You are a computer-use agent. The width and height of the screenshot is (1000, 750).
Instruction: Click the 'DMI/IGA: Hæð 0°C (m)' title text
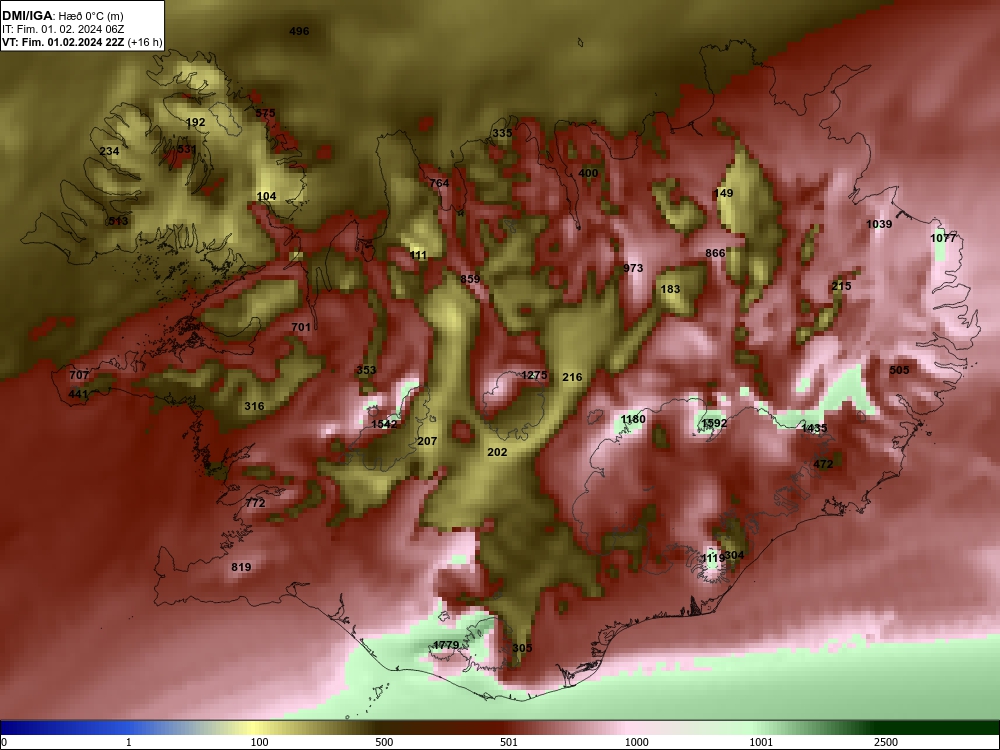62,16
